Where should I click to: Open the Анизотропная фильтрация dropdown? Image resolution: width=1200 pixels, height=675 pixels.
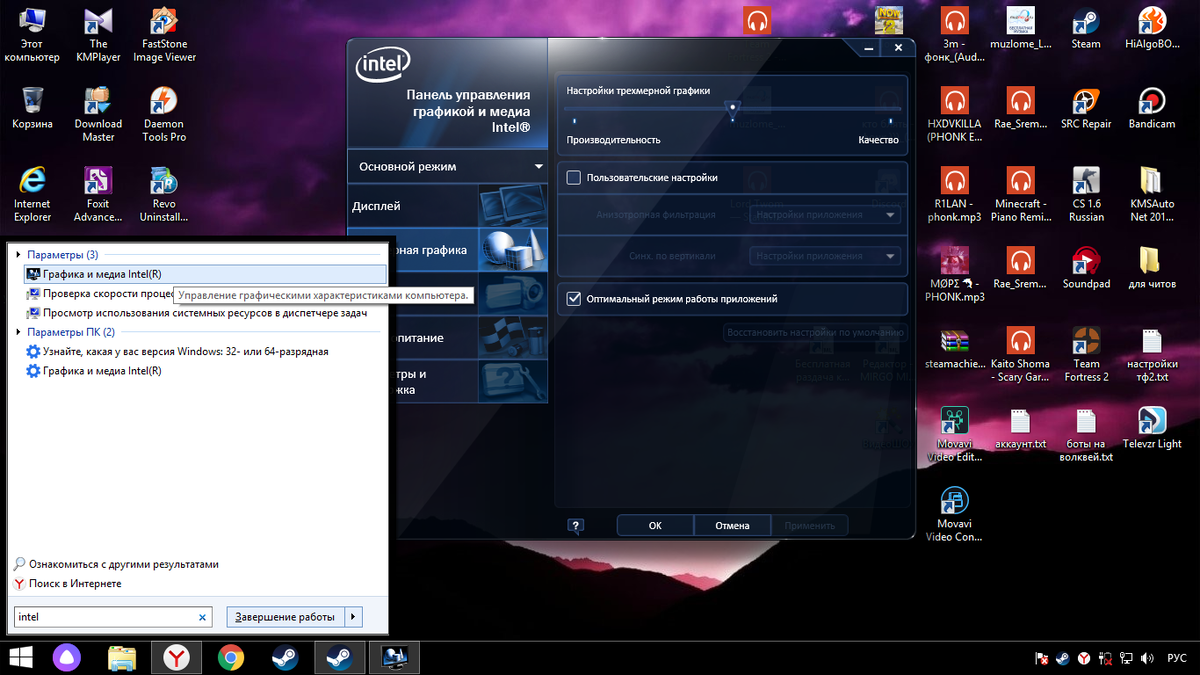coord(825,215)
